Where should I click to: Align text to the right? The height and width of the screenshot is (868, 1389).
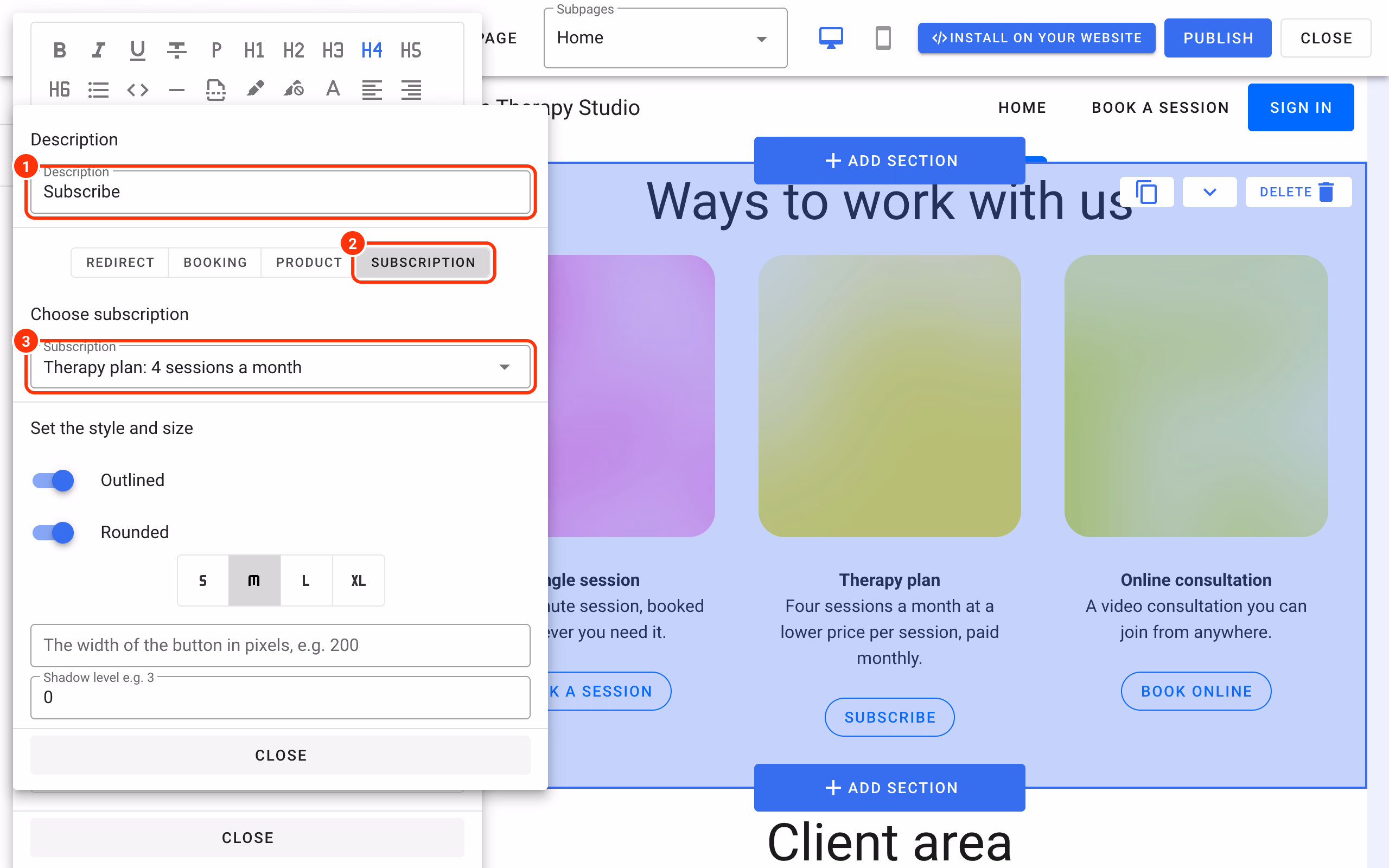pyautogui.click(x=411, y=90)
